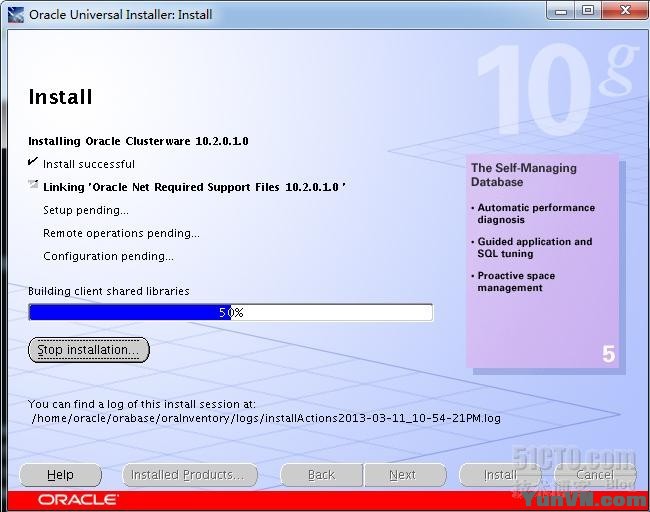Screen dimensions: 650x512
Task: Click 'The Self-Managing Database' panel heading
Action: [x=524, y=175]
